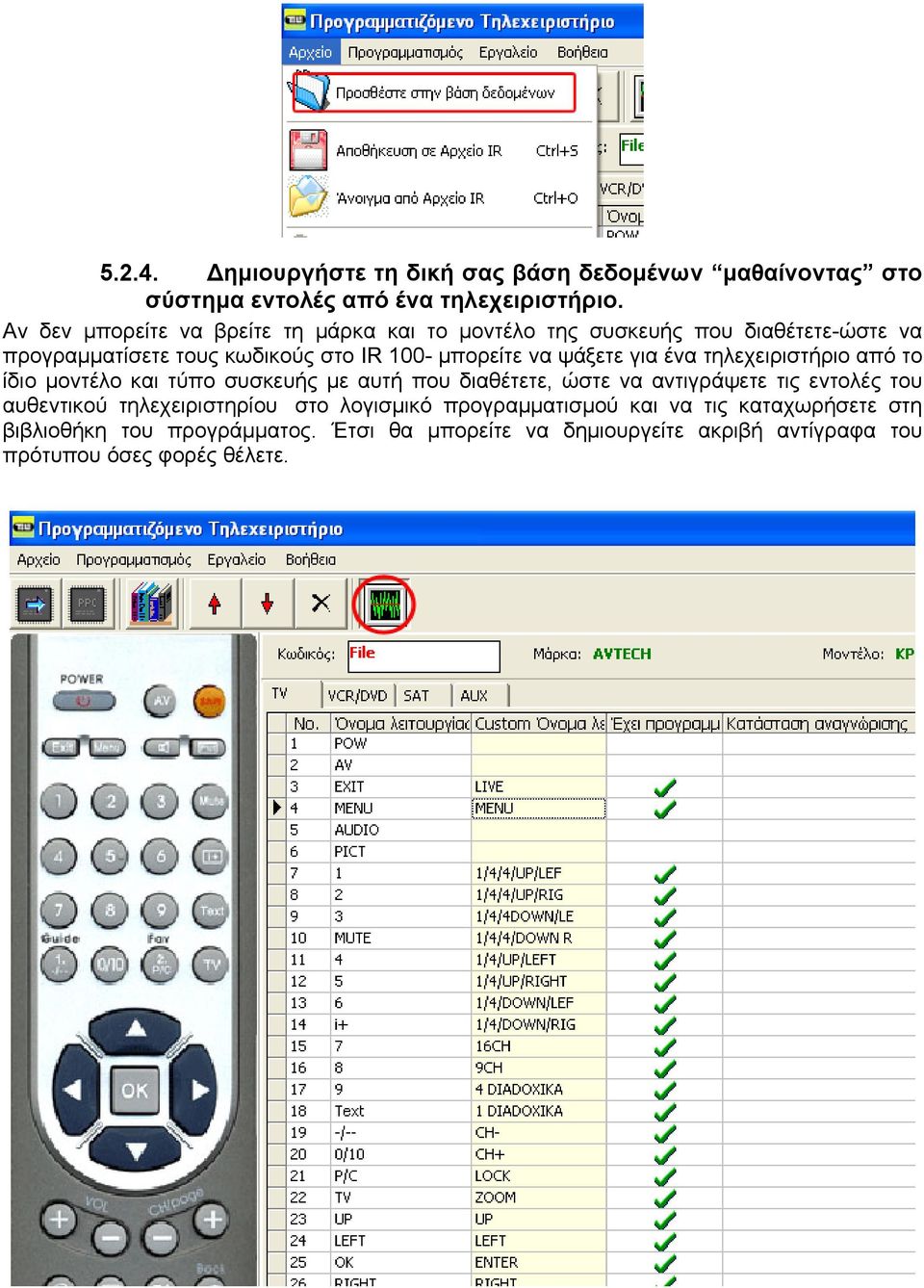Click the i+ info button on the remote
This screenshot has height=1288, width=924.
[210, 855]
